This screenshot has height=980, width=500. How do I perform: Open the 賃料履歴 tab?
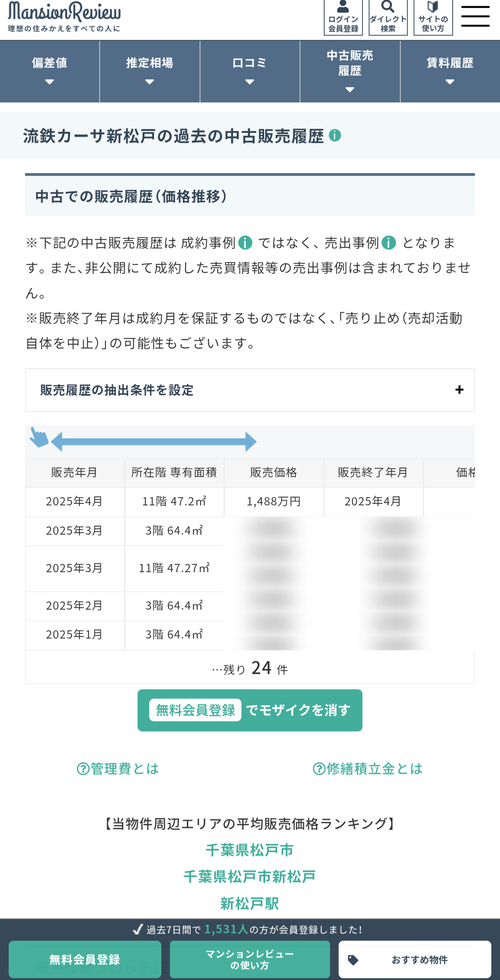450,71
